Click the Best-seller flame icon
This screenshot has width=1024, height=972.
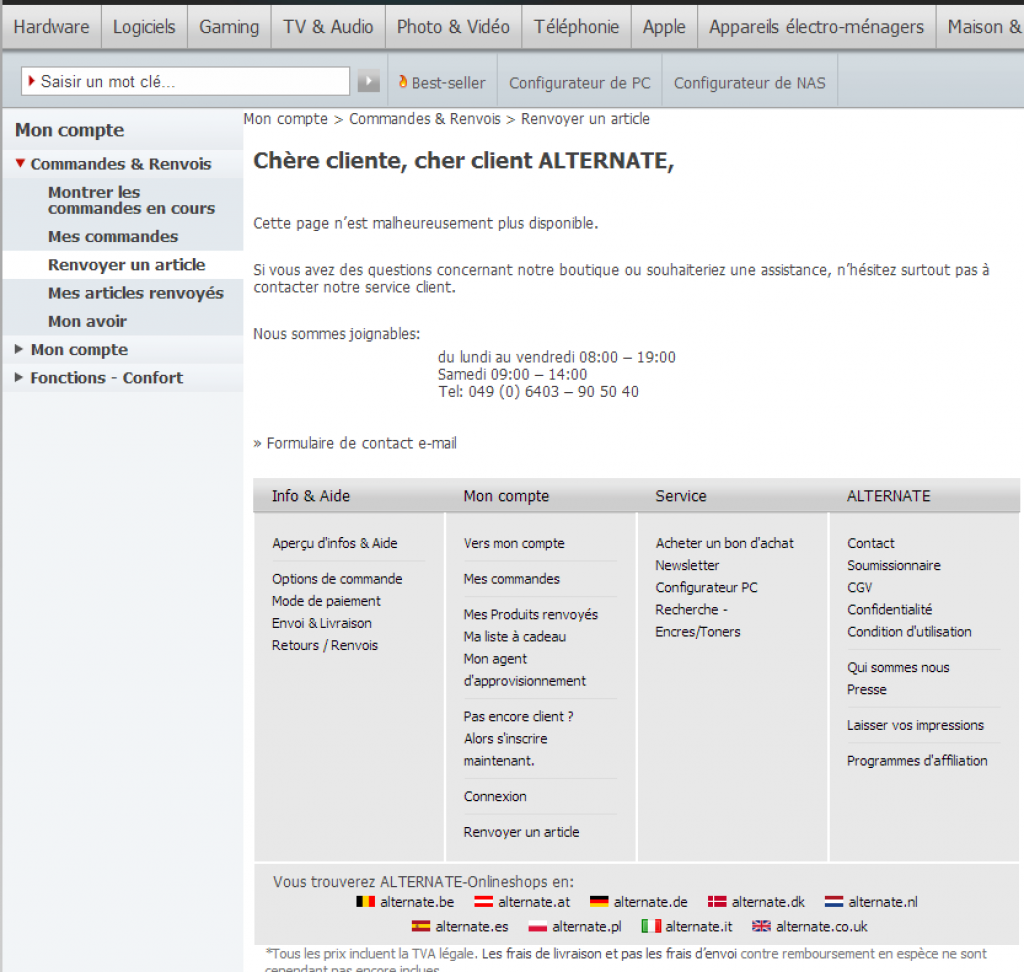403,82
